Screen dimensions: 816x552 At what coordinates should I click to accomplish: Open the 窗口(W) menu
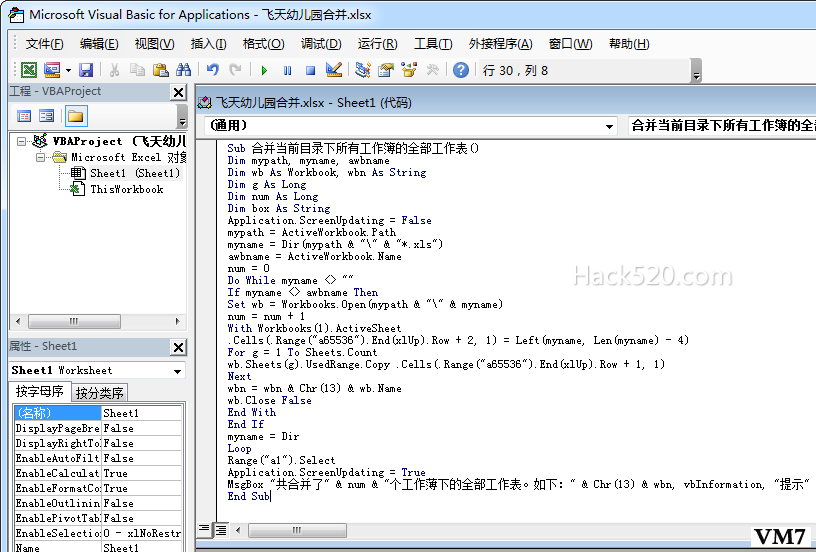570,44
